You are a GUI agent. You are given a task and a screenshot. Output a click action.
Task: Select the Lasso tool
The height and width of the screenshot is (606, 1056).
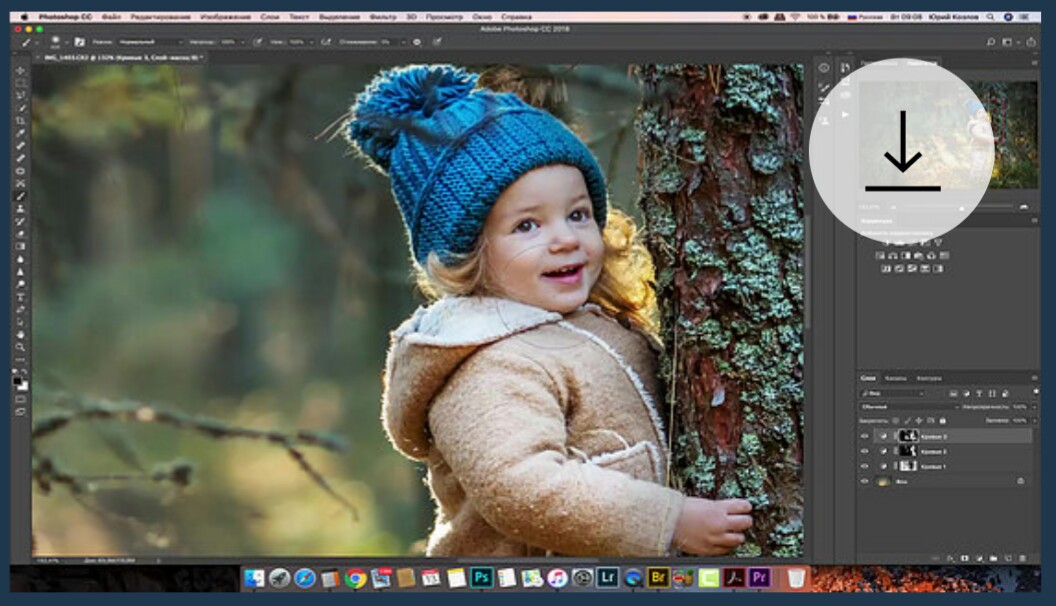[20, 95]
